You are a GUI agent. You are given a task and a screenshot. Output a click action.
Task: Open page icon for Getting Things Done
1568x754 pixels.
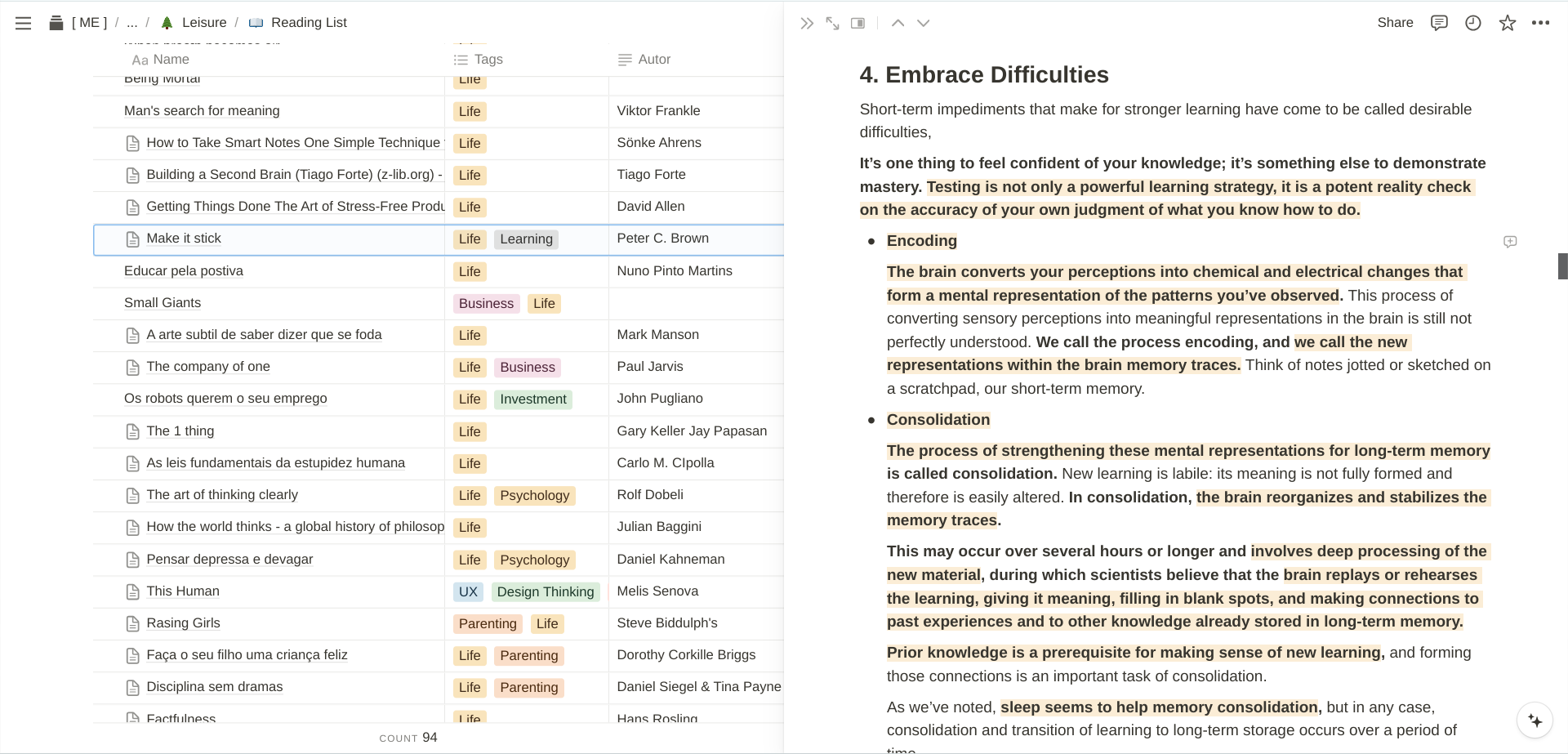(x=132, y=207)
